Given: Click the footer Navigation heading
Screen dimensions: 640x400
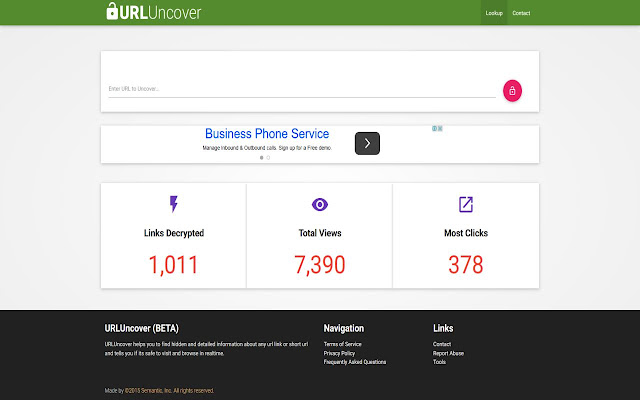Looking at the screenshot, I should pyautogui.click(x=344, y=329).
